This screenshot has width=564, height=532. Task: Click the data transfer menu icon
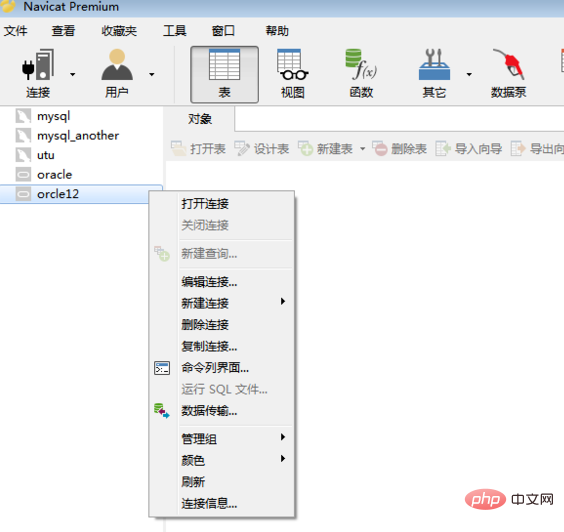(162, 411)
